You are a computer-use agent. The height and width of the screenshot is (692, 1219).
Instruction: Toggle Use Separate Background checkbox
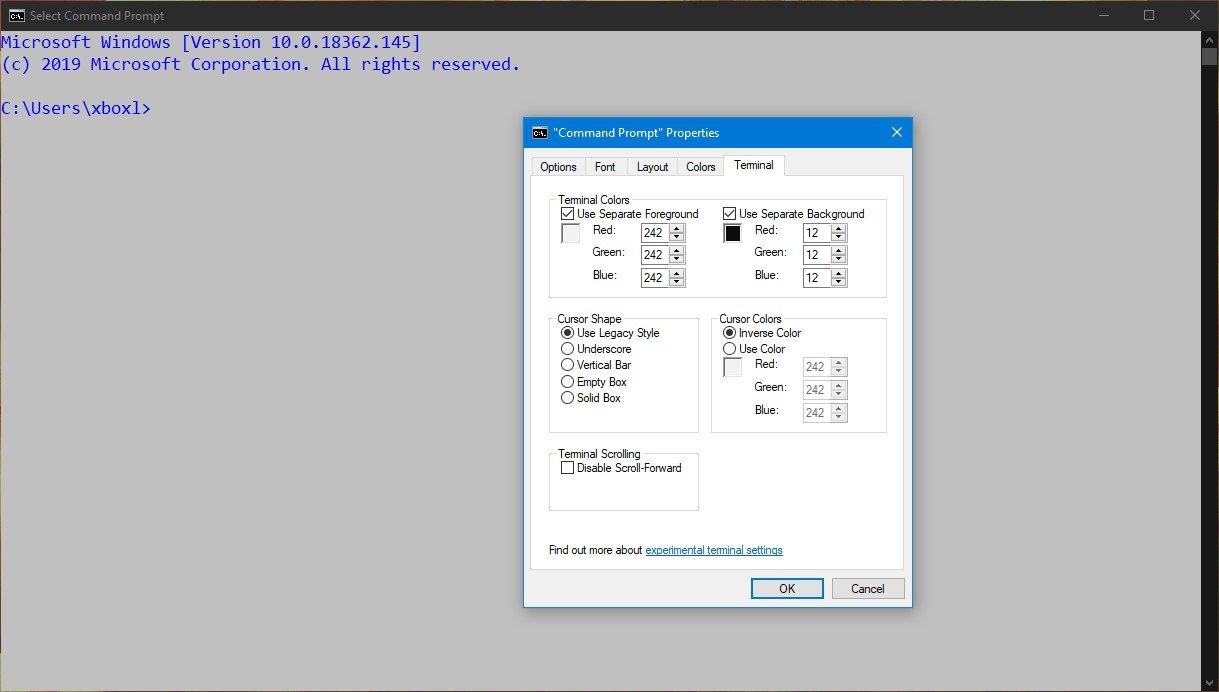730,214
